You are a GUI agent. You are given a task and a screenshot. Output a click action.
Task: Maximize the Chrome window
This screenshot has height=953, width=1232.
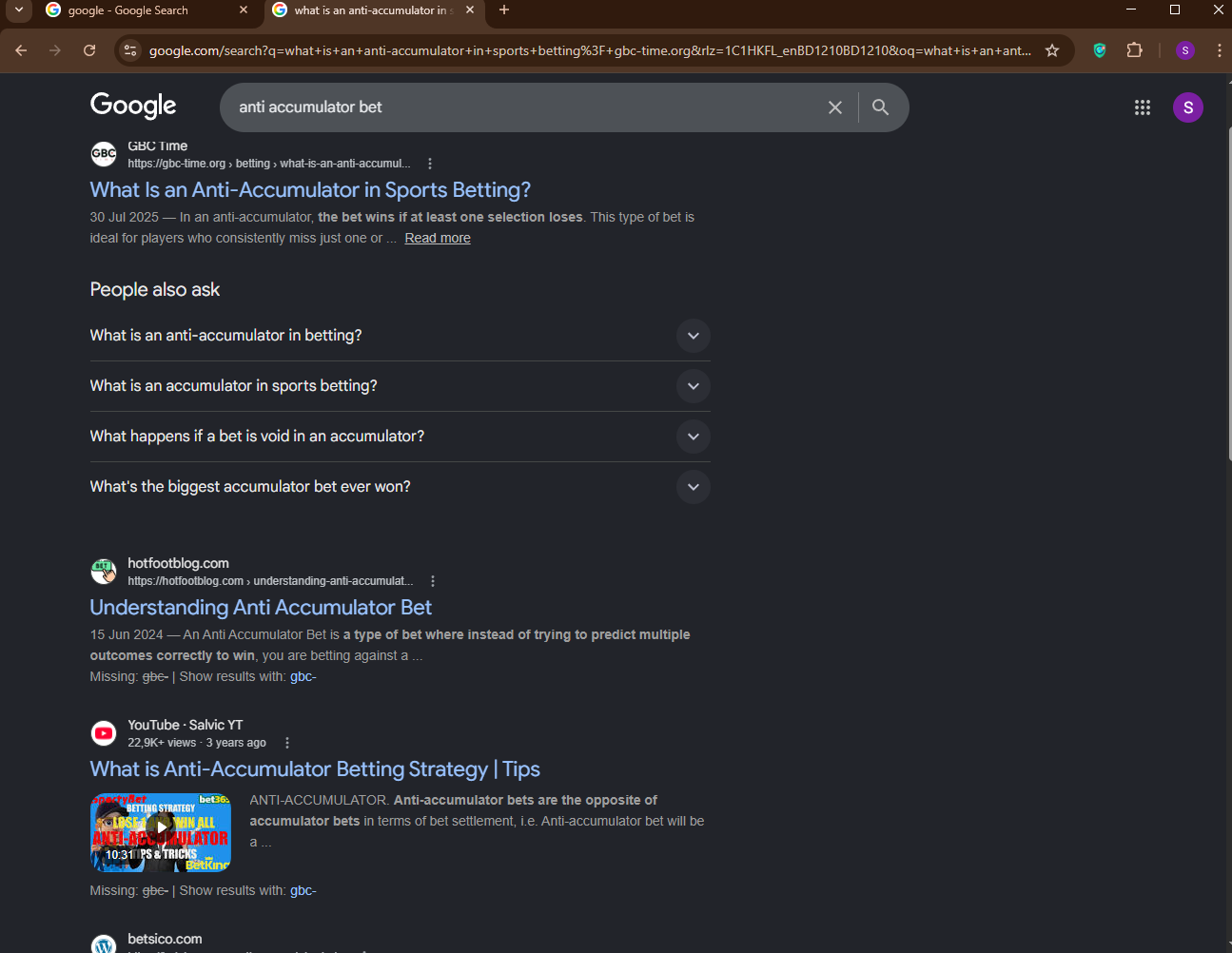1175,10
